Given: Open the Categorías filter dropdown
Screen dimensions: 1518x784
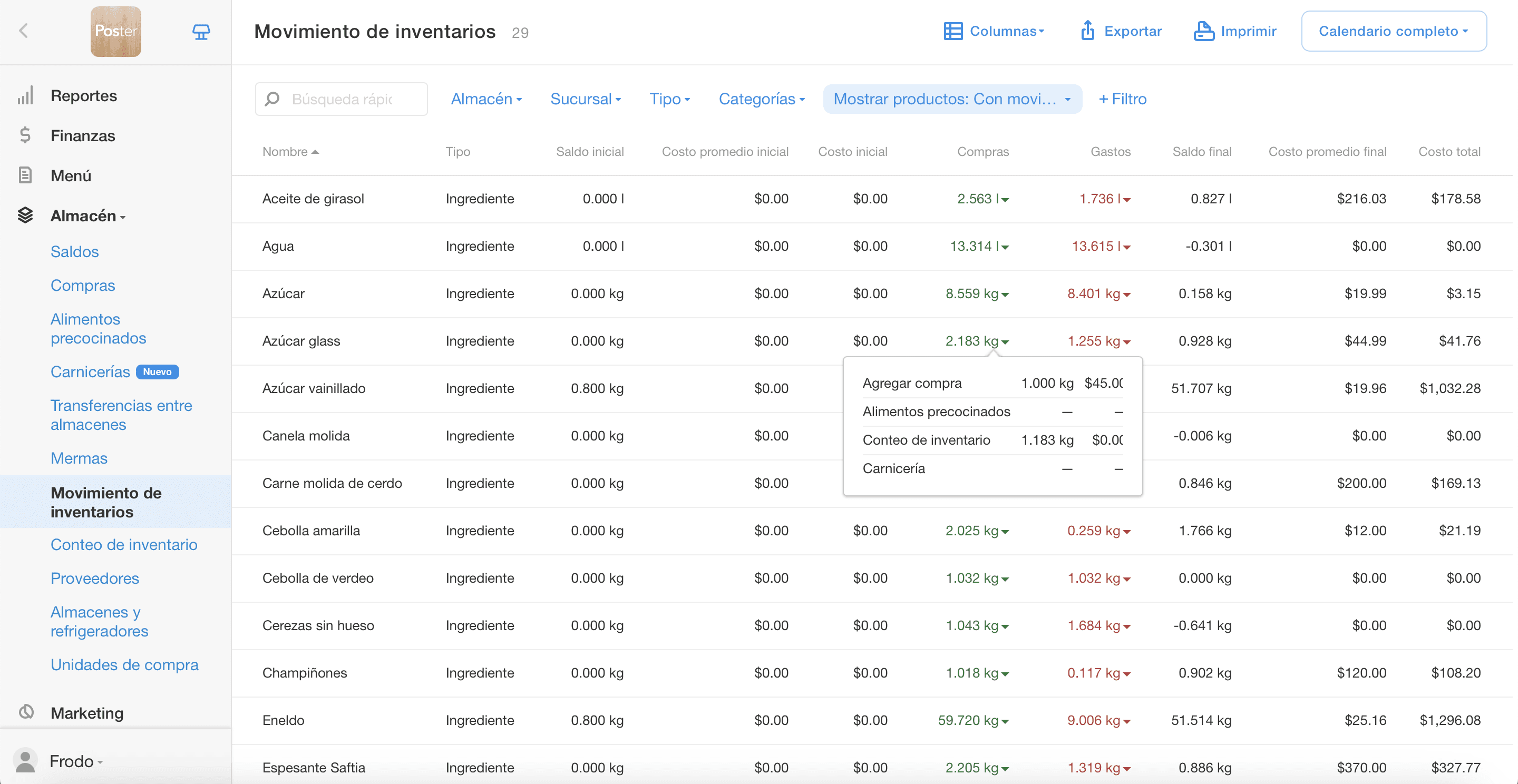Looking at the screenshot, I should point(761,99).
